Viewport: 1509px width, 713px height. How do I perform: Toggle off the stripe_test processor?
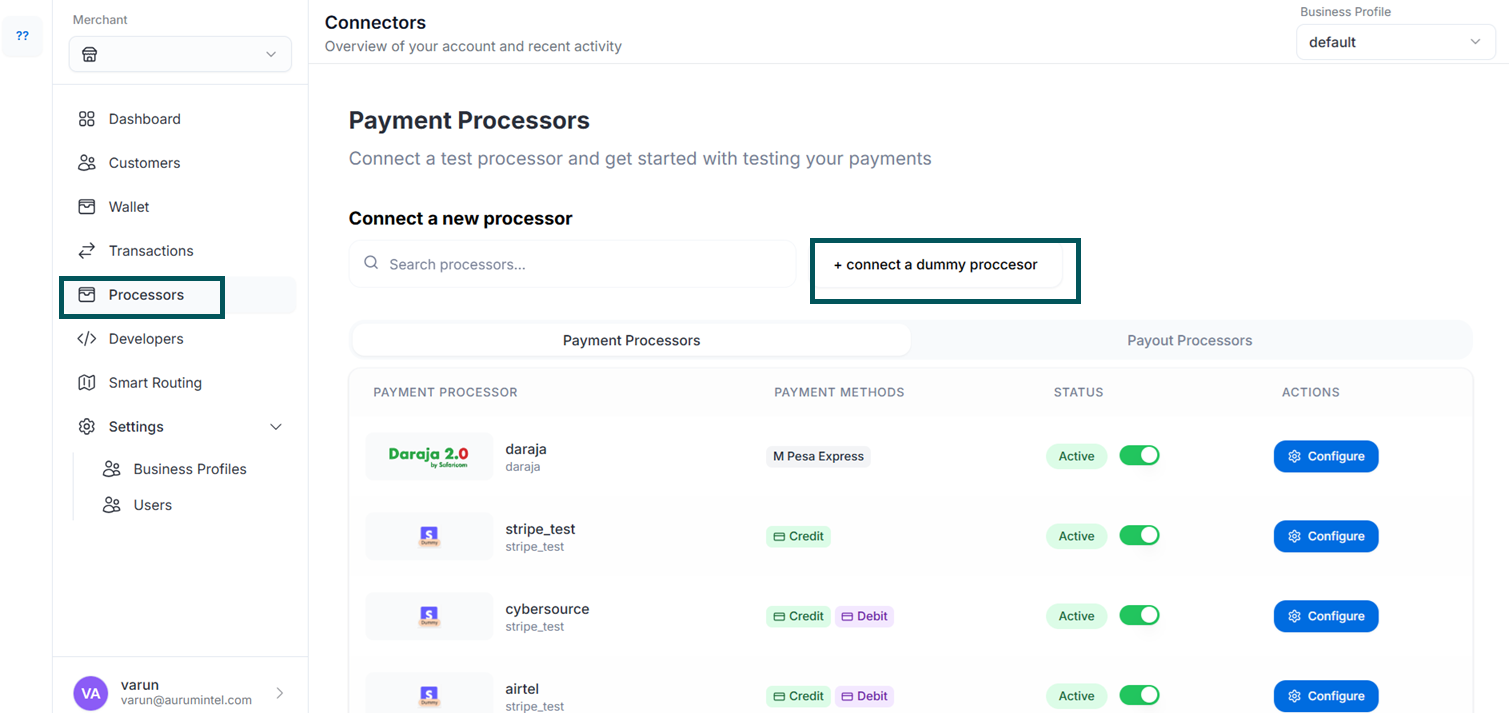point(1139,536)
